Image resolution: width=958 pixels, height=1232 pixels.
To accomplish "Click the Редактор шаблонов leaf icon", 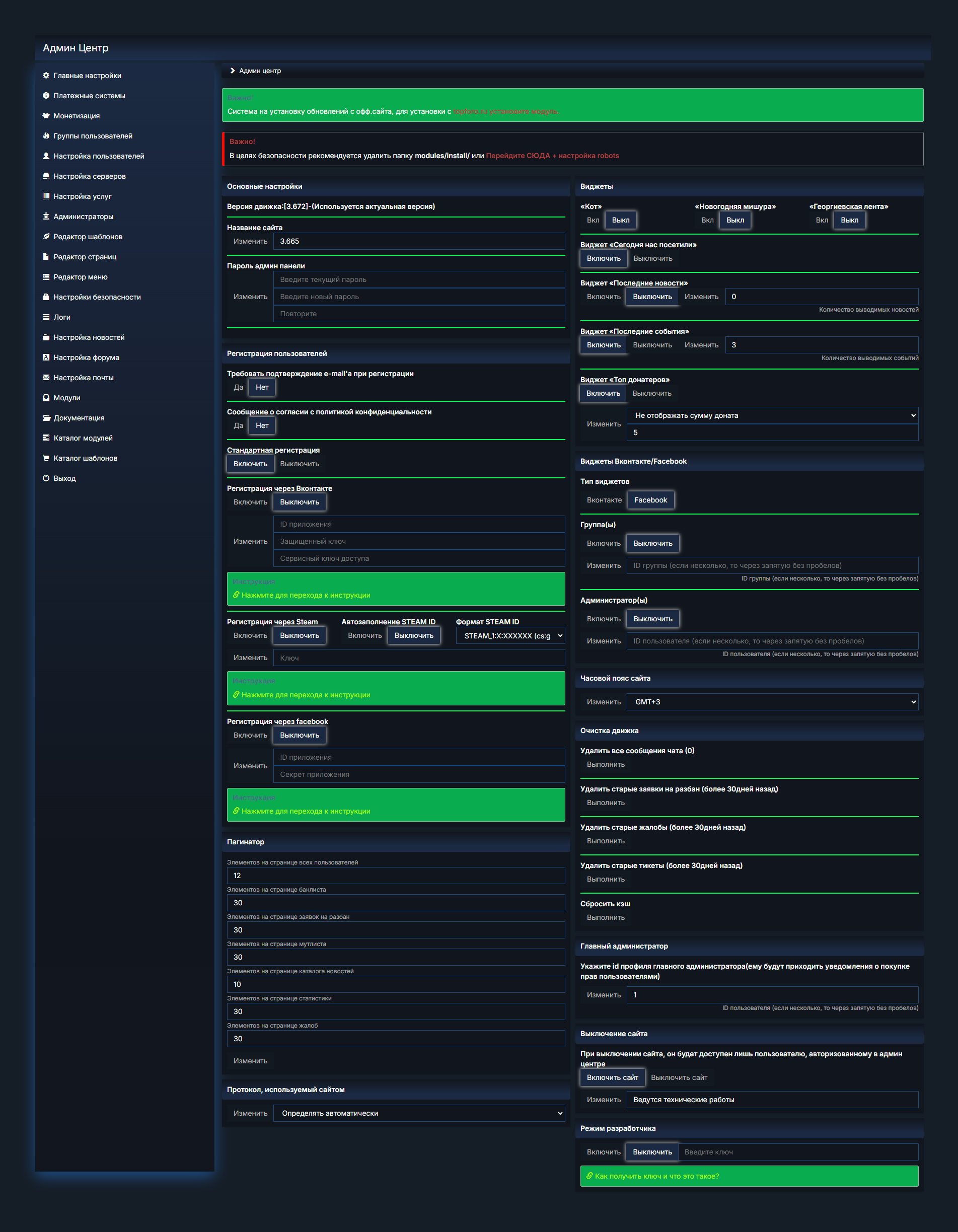I will pyautogui.click(x=46, y=237).
